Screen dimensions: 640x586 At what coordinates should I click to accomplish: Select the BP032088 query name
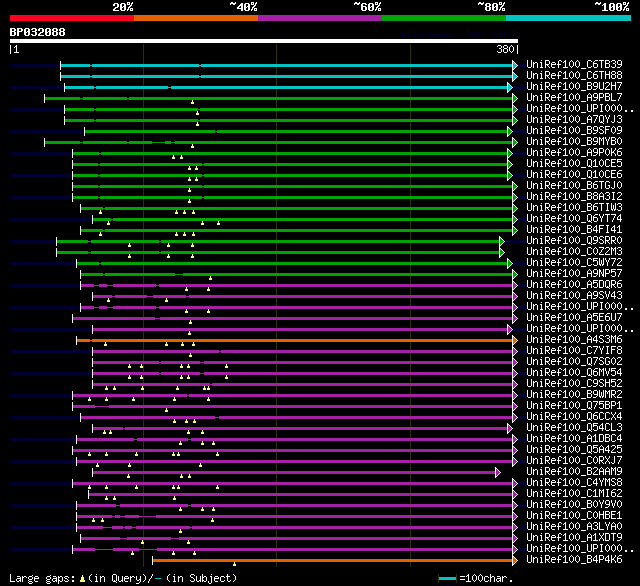point(38,32)
